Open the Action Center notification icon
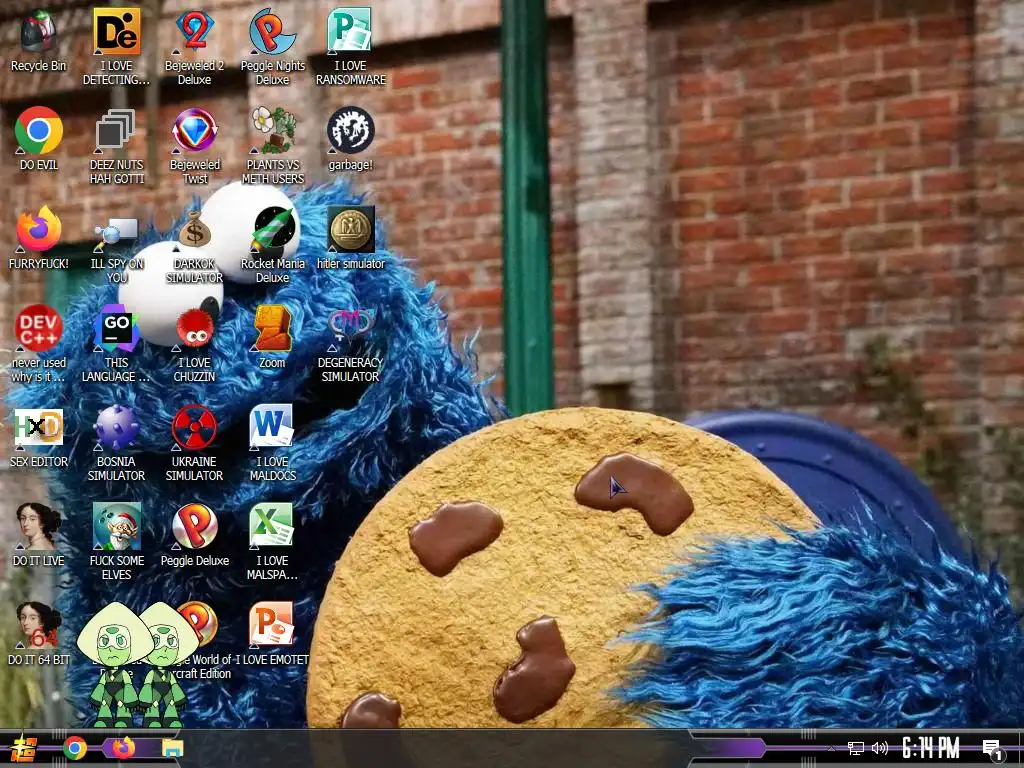Viewport: 1024px width, 768px height. (992, 749)
